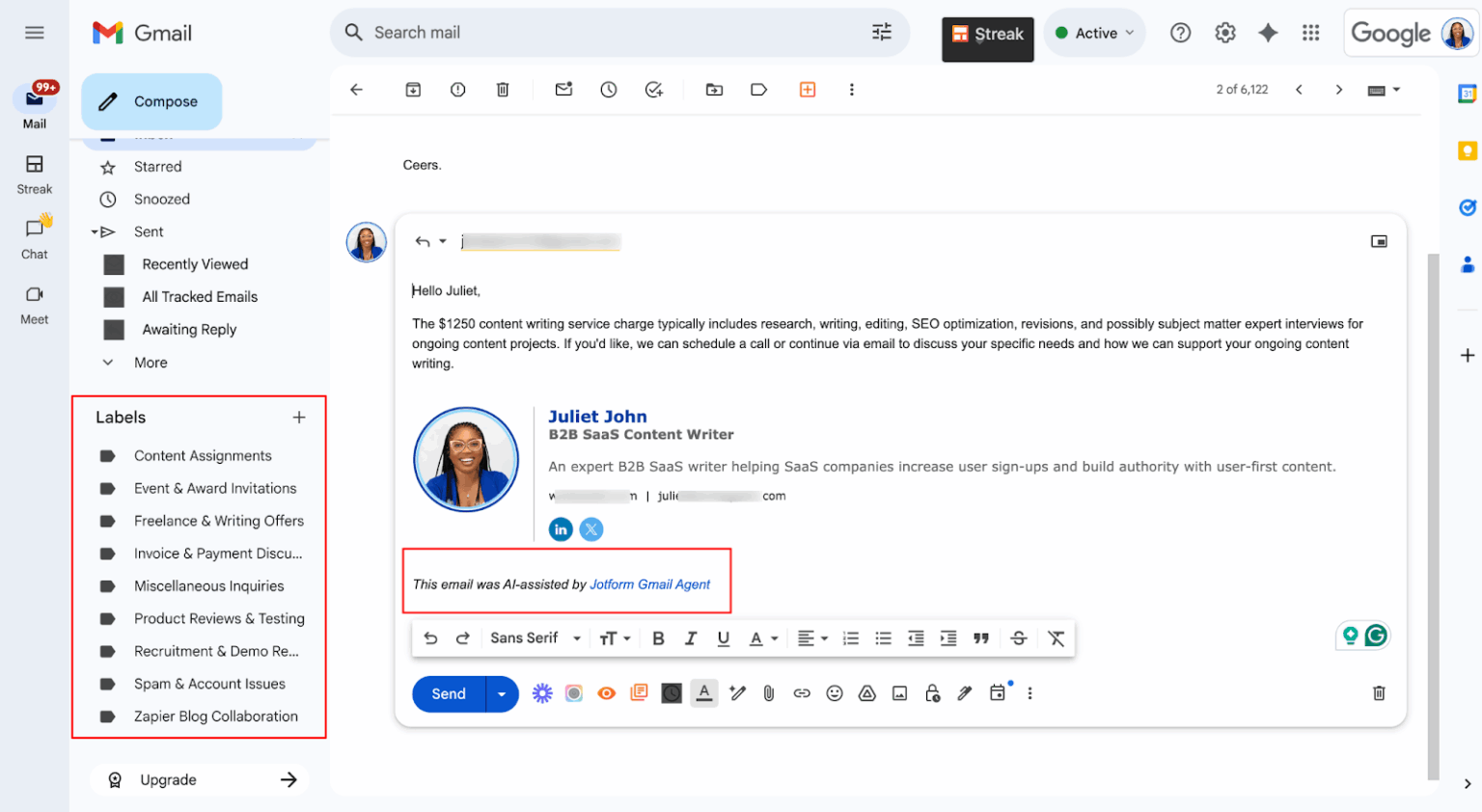Open Google Drive file insert option

tap(866, 692)
